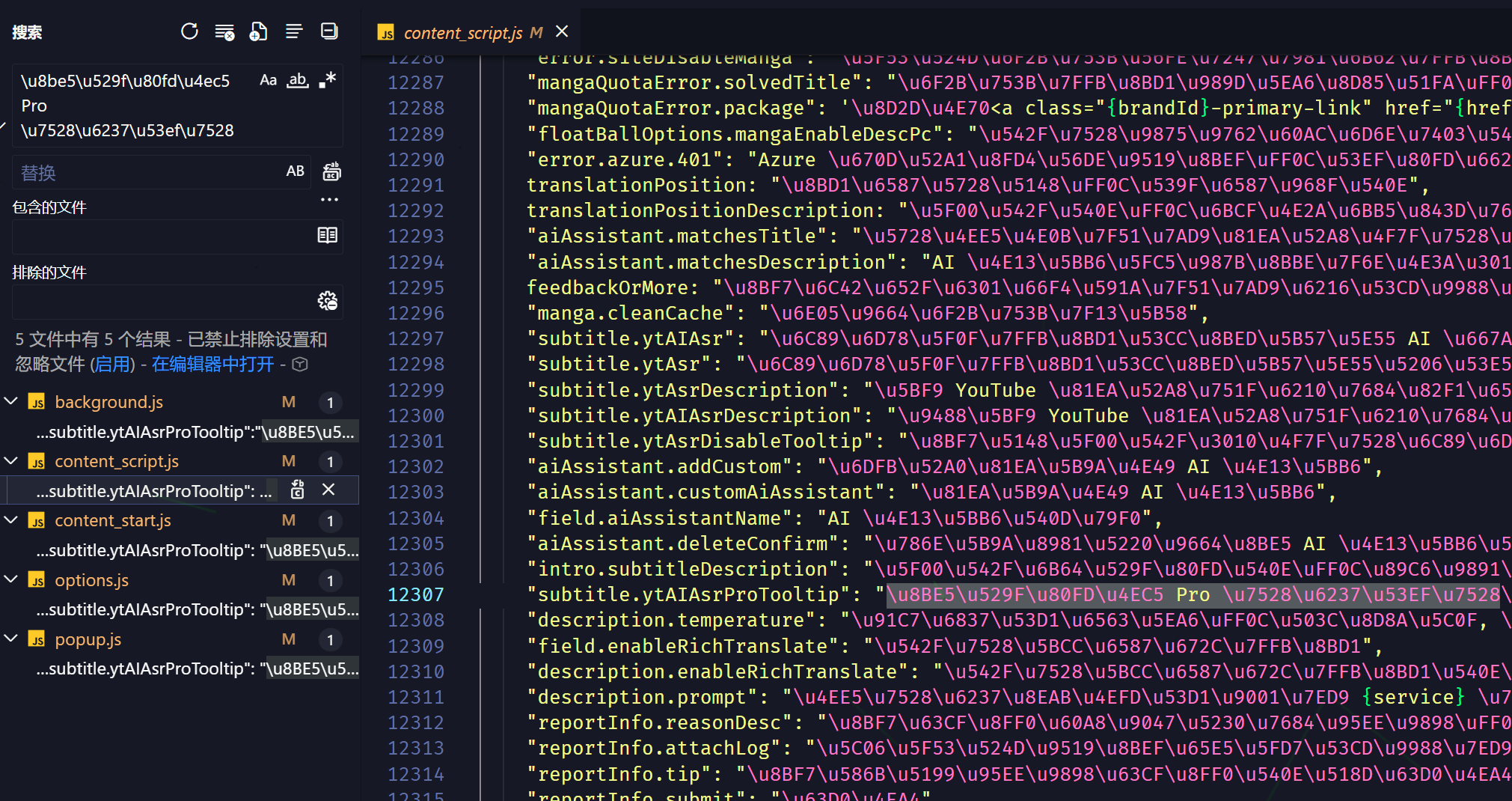Viewport: 1512px width, 801px height.
Task: Select the content_script.js file row in results
Action: (x=180, y=461)
